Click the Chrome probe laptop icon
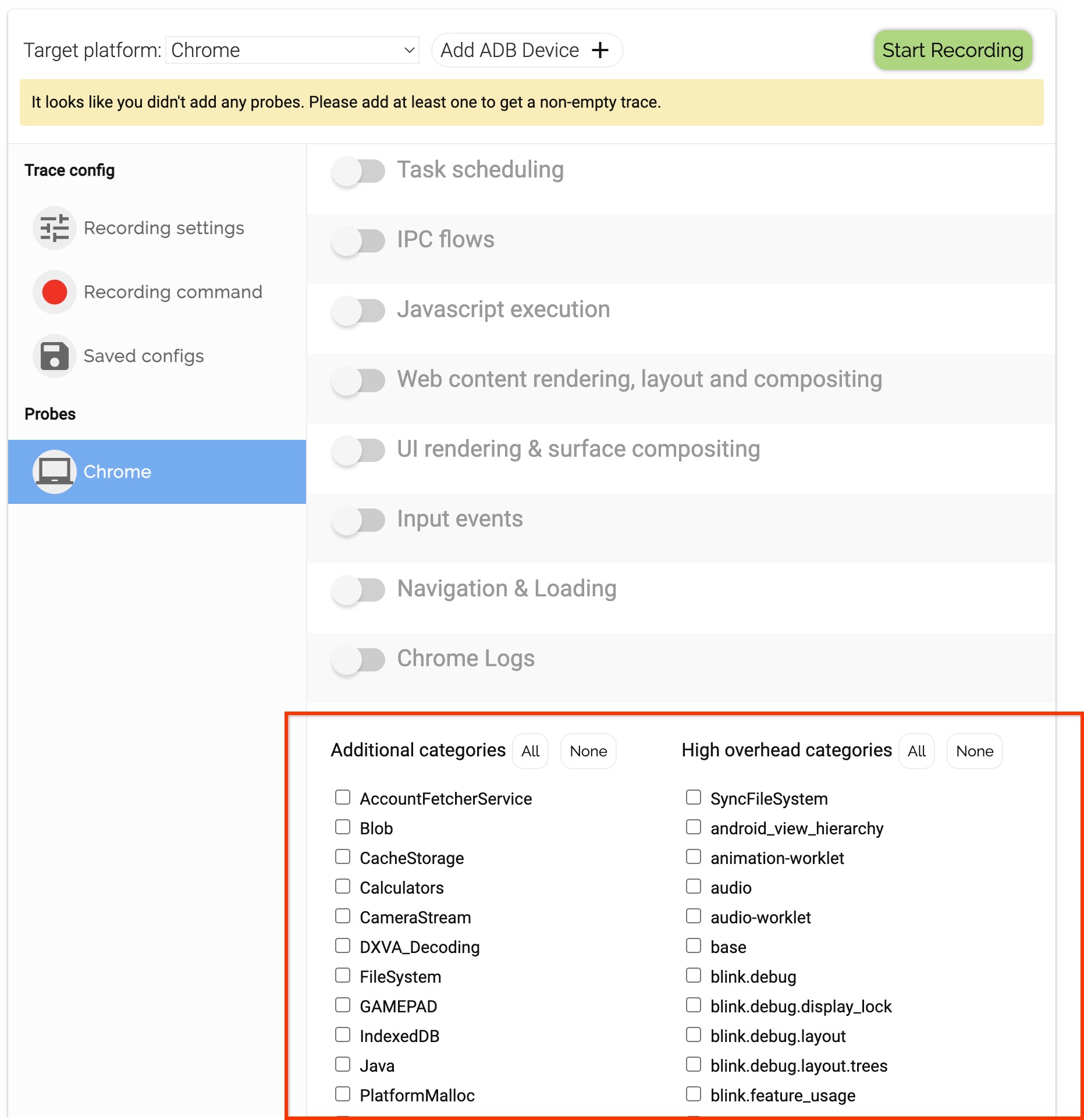 (x=54, y=472)
